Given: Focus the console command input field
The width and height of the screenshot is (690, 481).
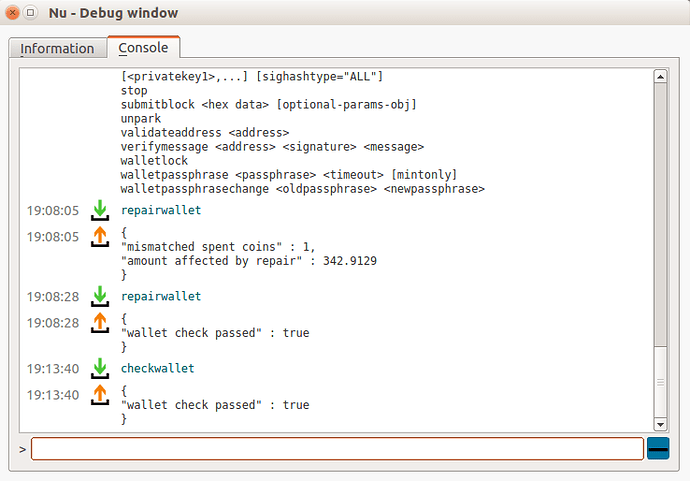Looking at the screenshot, I should (337, 449).
